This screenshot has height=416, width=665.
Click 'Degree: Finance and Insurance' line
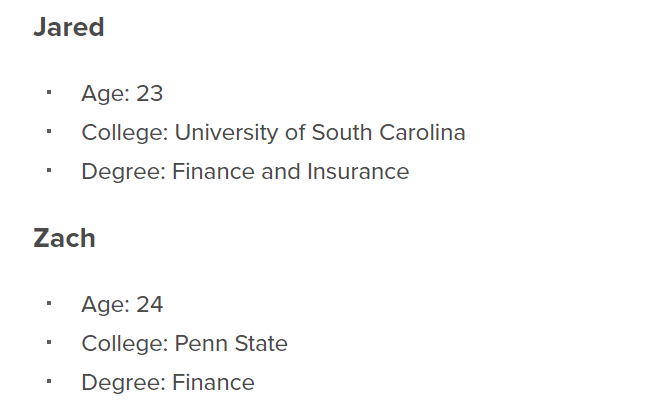pos(245,172)
